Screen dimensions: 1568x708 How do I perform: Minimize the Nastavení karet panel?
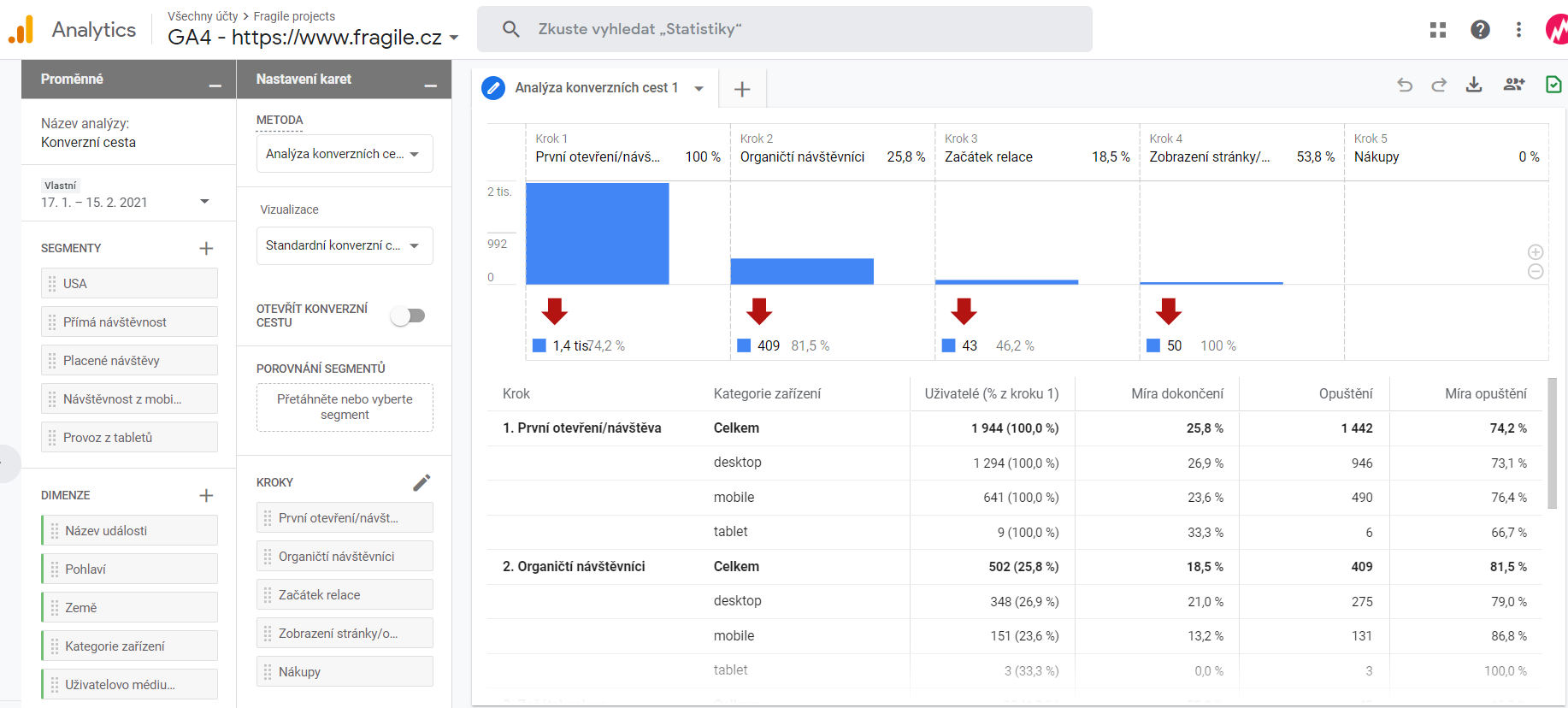pyautogui.click(x=431, y=86)
